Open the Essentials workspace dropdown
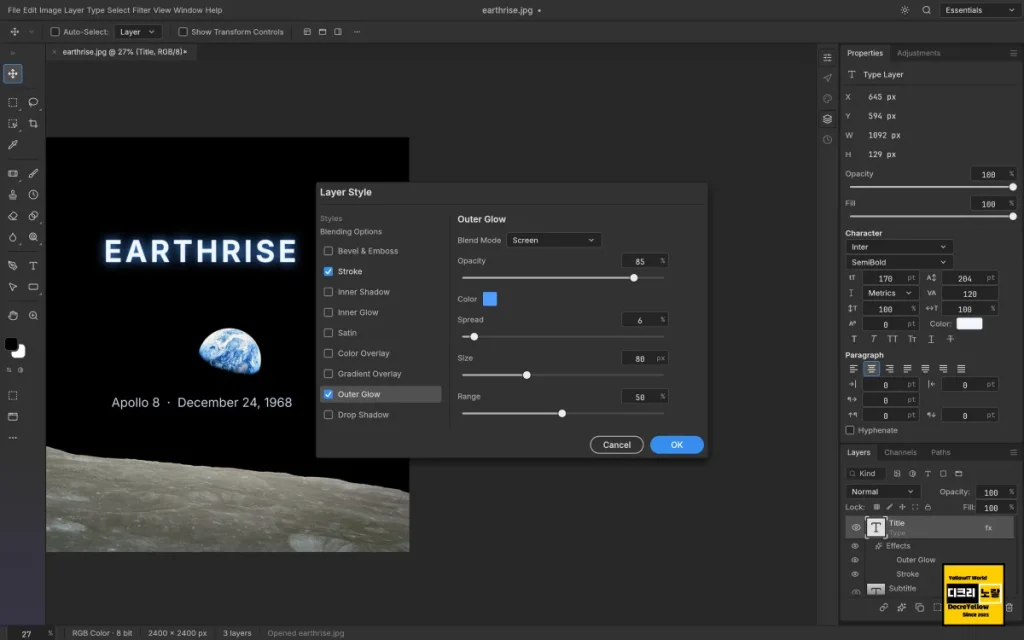The image size is (1024, 640). pyautogui.click(x=978, y=10)
